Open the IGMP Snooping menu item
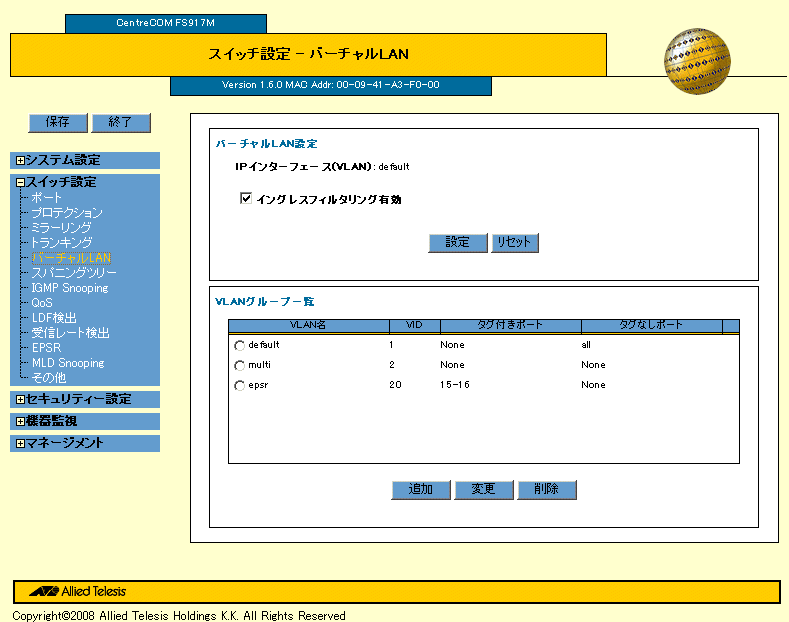This screenshot has height=622, width=789. coord(69,288)
